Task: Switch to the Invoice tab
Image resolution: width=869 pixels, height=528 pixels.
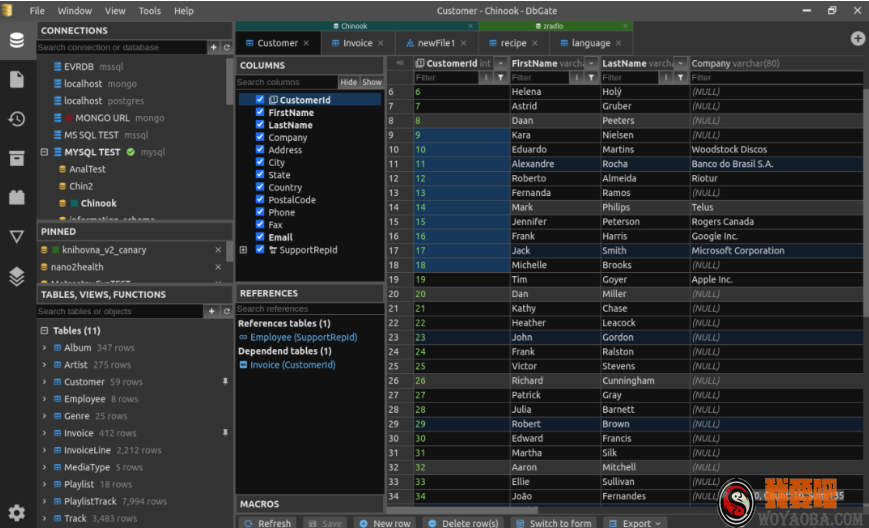Action: (x=357, y=43)
